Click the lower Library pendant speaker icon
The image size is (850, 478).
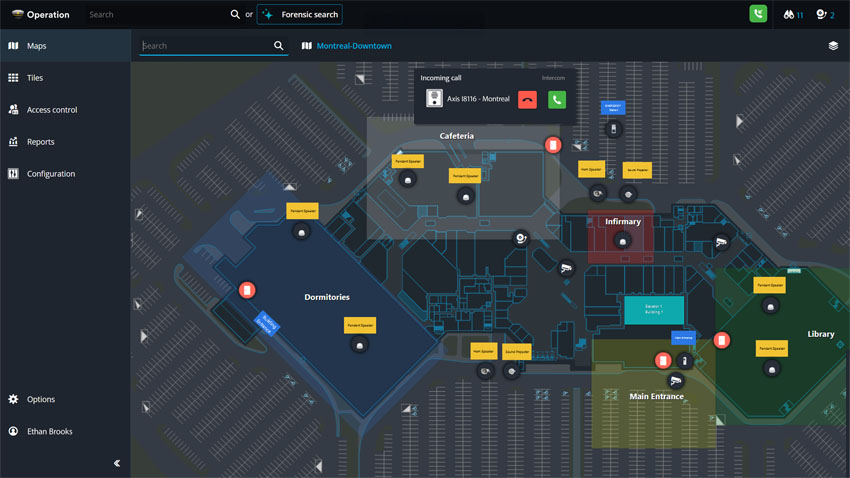coord(772,370)
